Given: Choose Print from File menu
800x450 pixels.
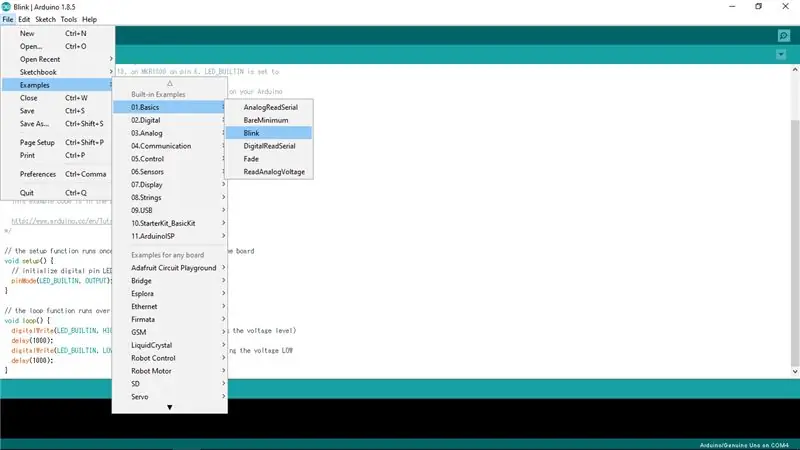Looking at the screenshot, I should coord(57,155).
